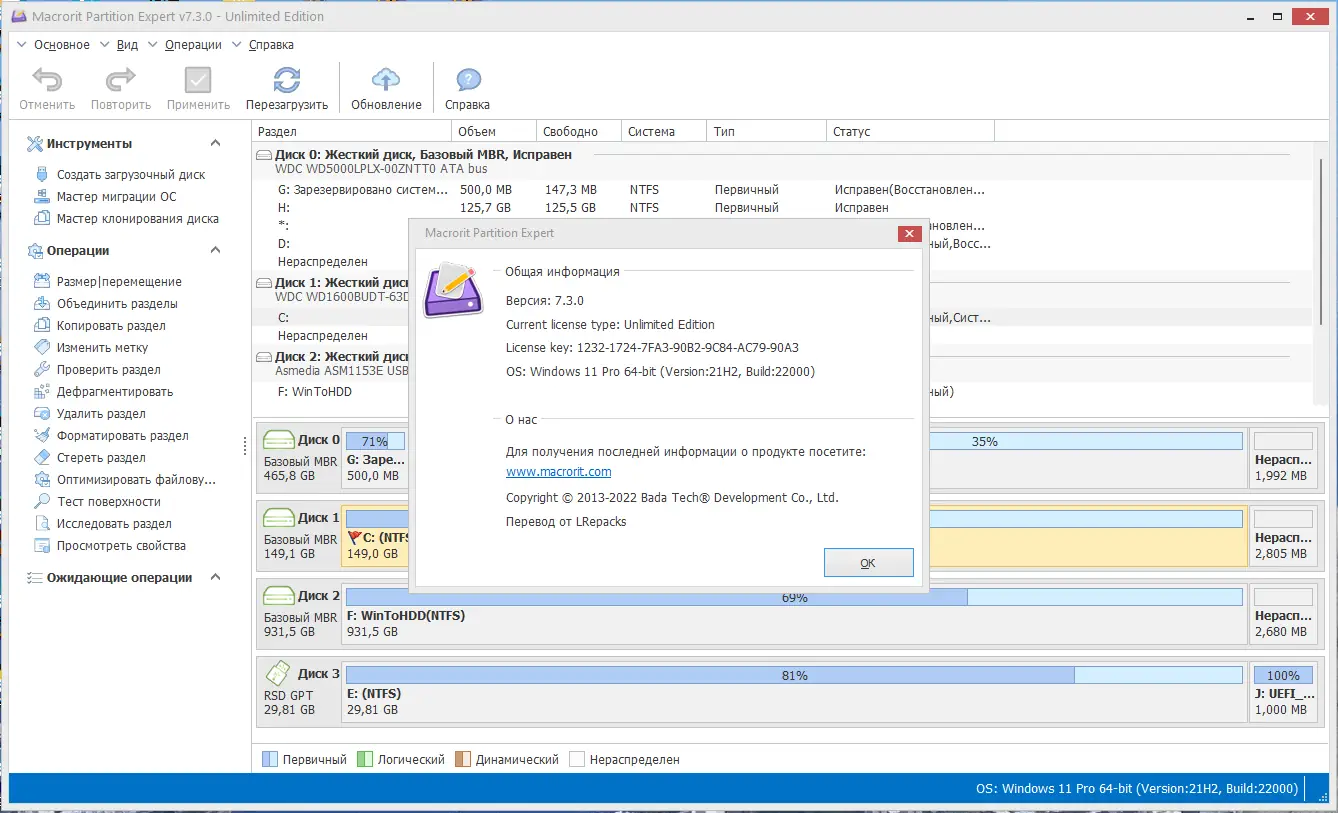
Task: Open the Вид menu
Action: click(127, 45)
